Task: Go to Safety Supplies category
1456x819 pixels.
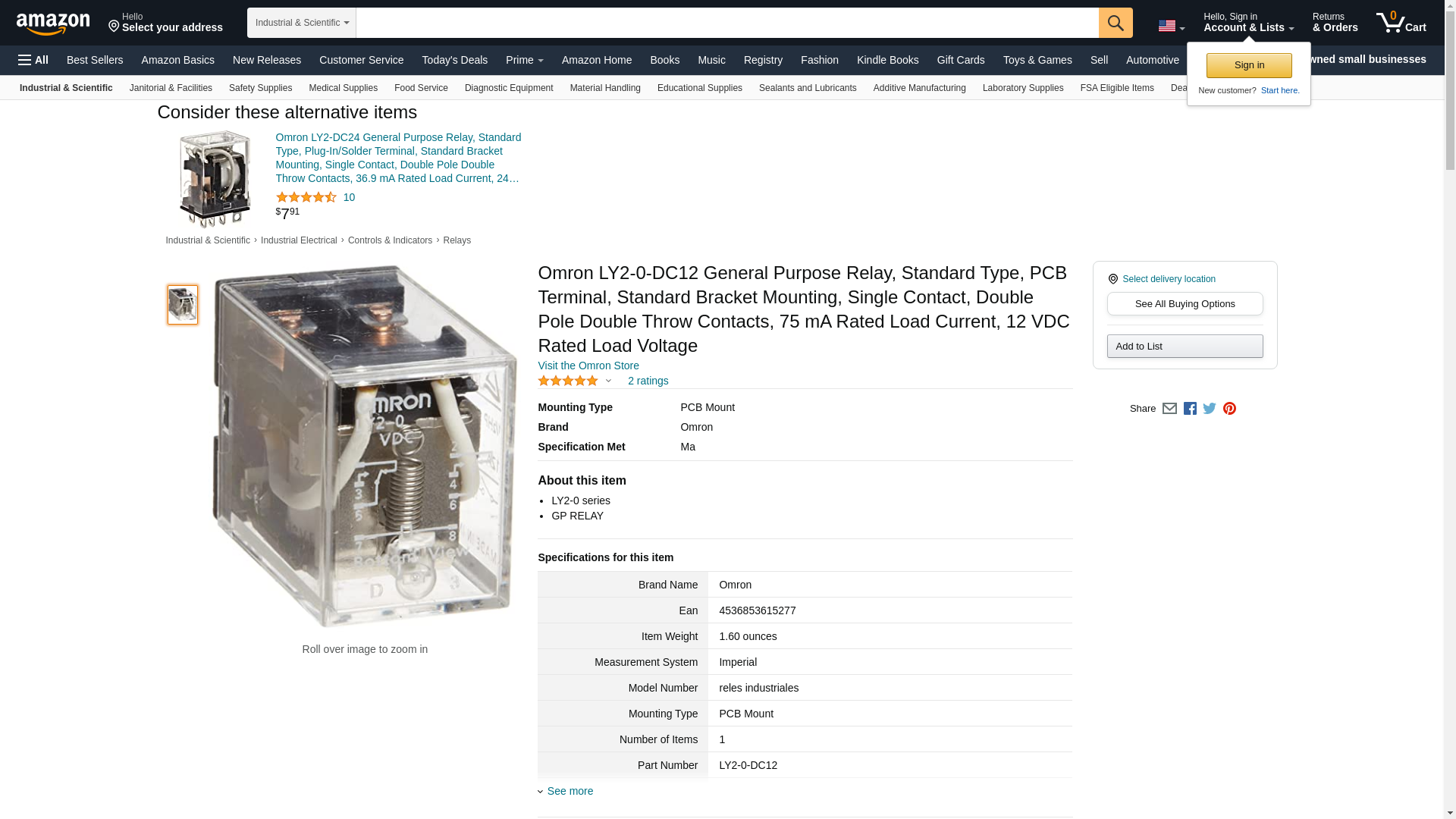Action: point(260,88)
